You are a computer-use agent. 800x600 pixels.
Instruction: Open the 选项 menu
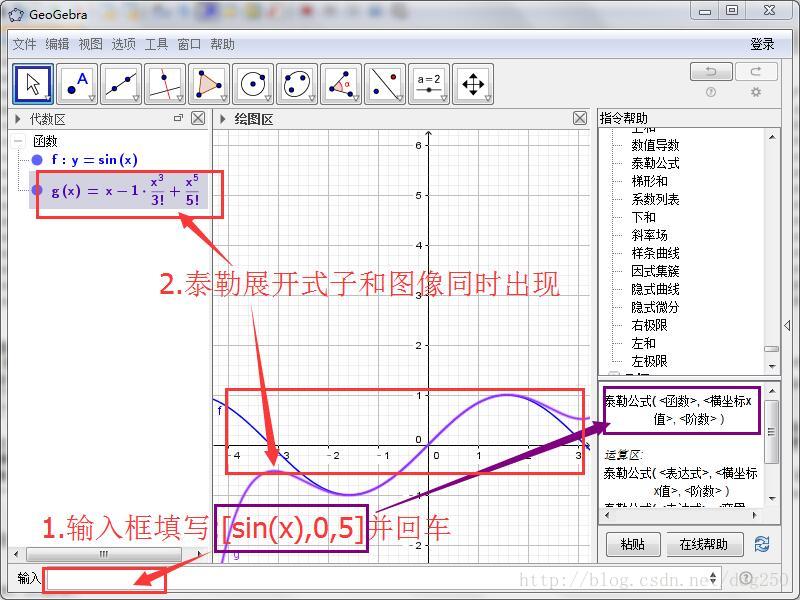coord(123,44)
